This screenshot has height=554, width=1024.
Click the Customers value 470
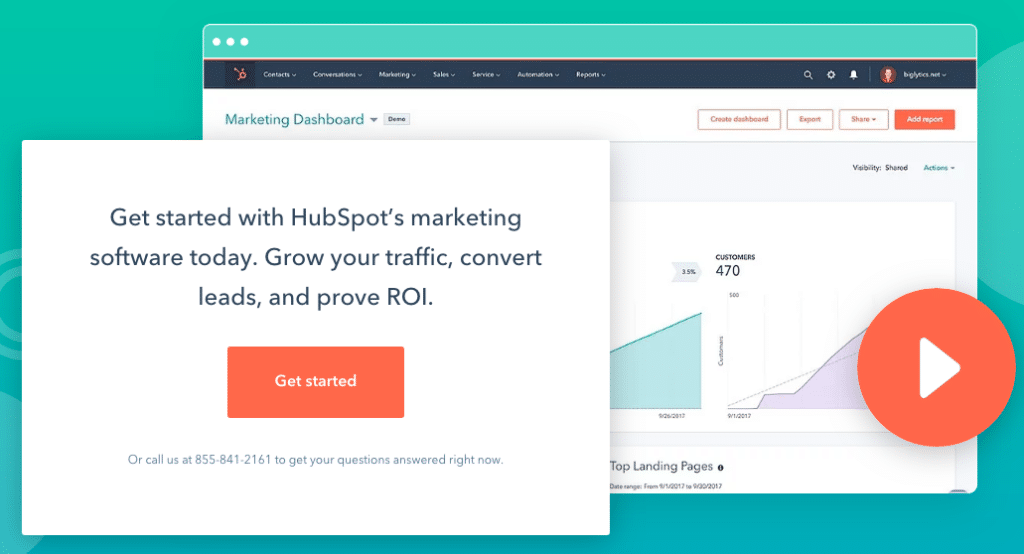728,271
